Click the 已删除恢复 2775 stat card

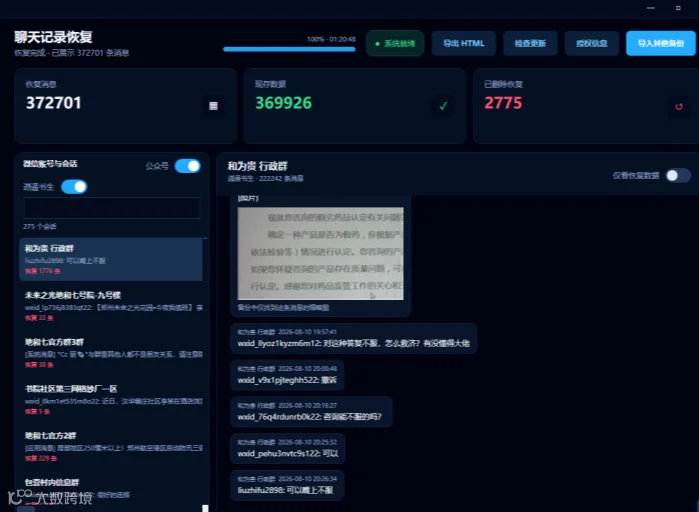coord(586,106)
